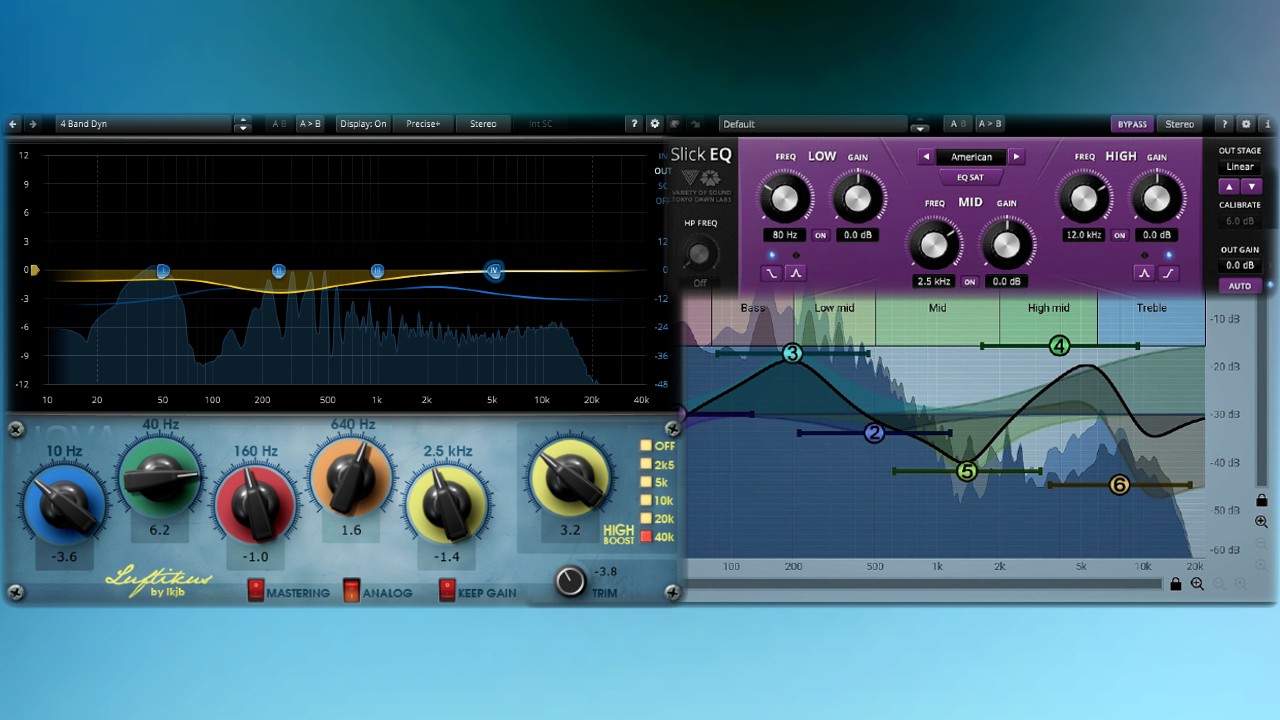The width and height of the screenshot is (1280, 720).
Task: Switch to next EQ model right of American
Action: click(x=1017, y=157)
